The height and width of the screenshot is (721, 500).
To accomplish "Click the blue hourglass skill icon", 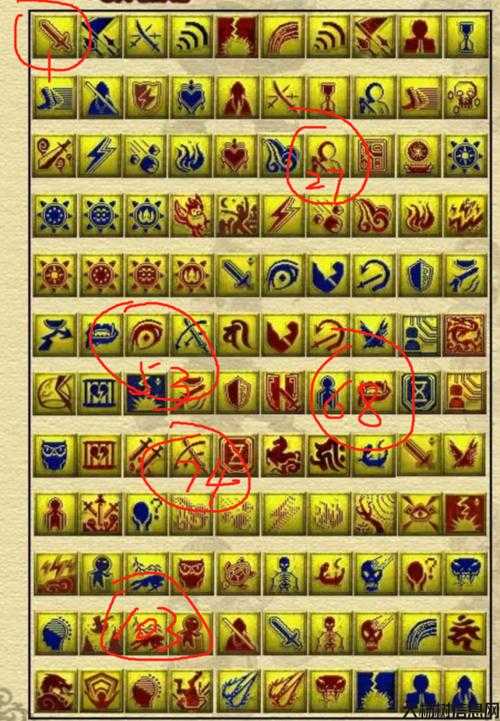I will [x=466, y=37].
